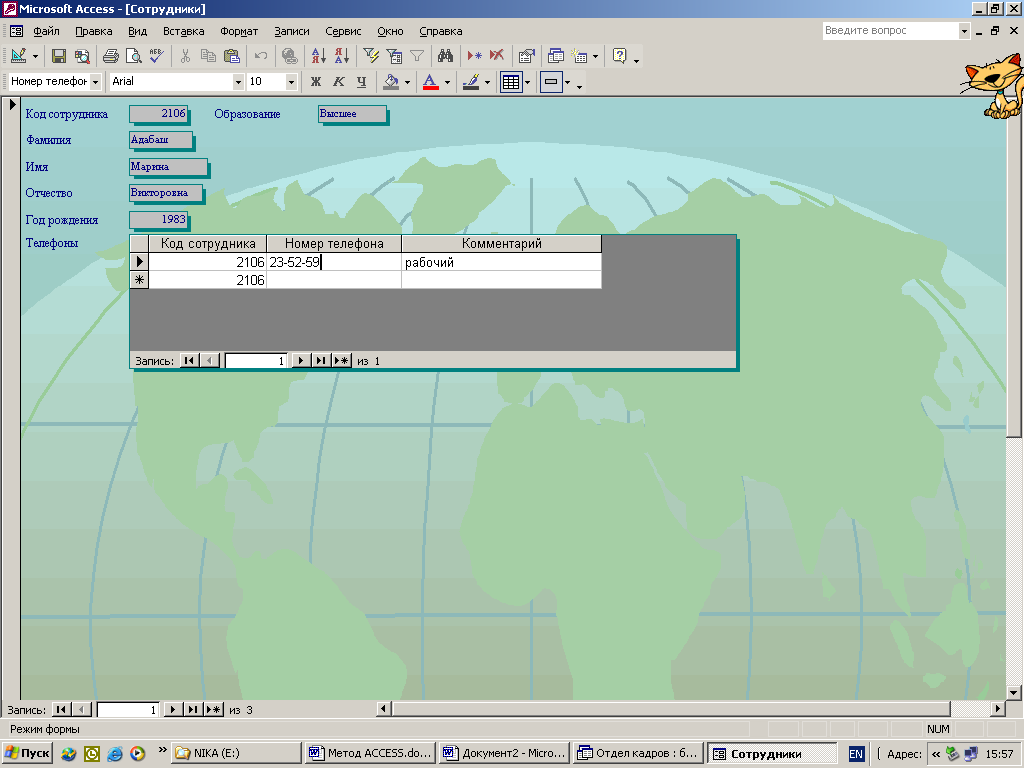The image size is (1024, 768).
Task: Click the Фамилия field Адабаш
Action: 161,140
